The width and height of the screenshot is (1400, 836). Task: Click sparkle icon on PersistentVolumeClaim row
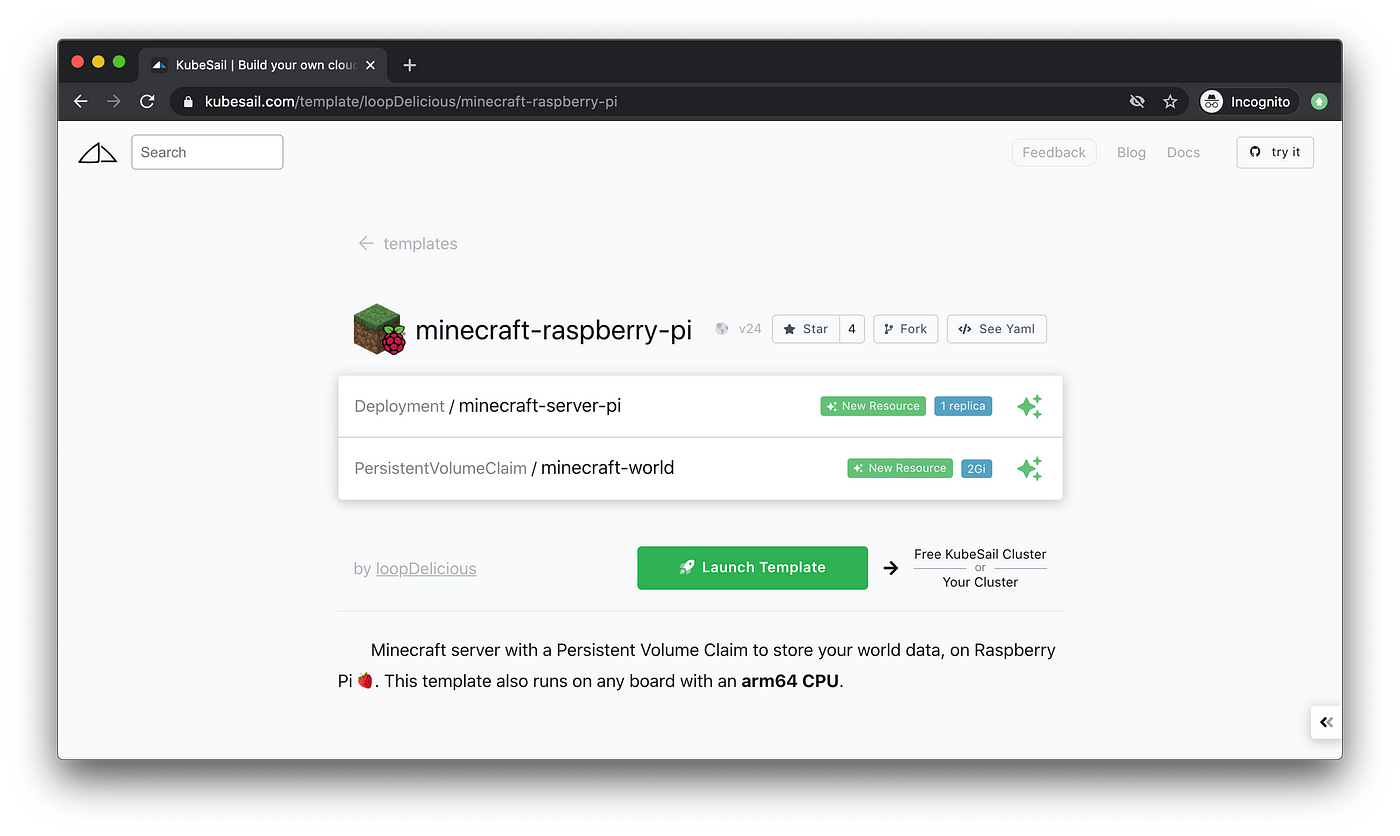1029,468
